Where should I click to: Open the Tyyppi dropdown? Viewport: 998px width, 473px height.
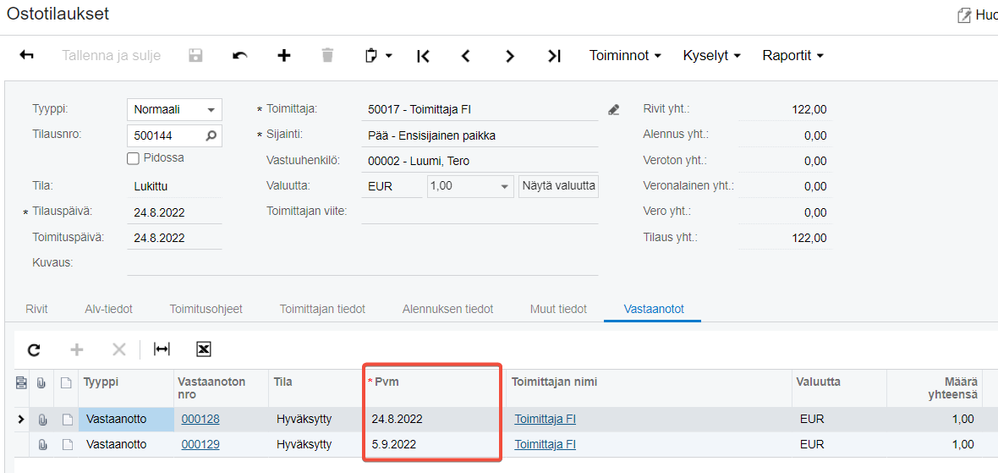211,110
